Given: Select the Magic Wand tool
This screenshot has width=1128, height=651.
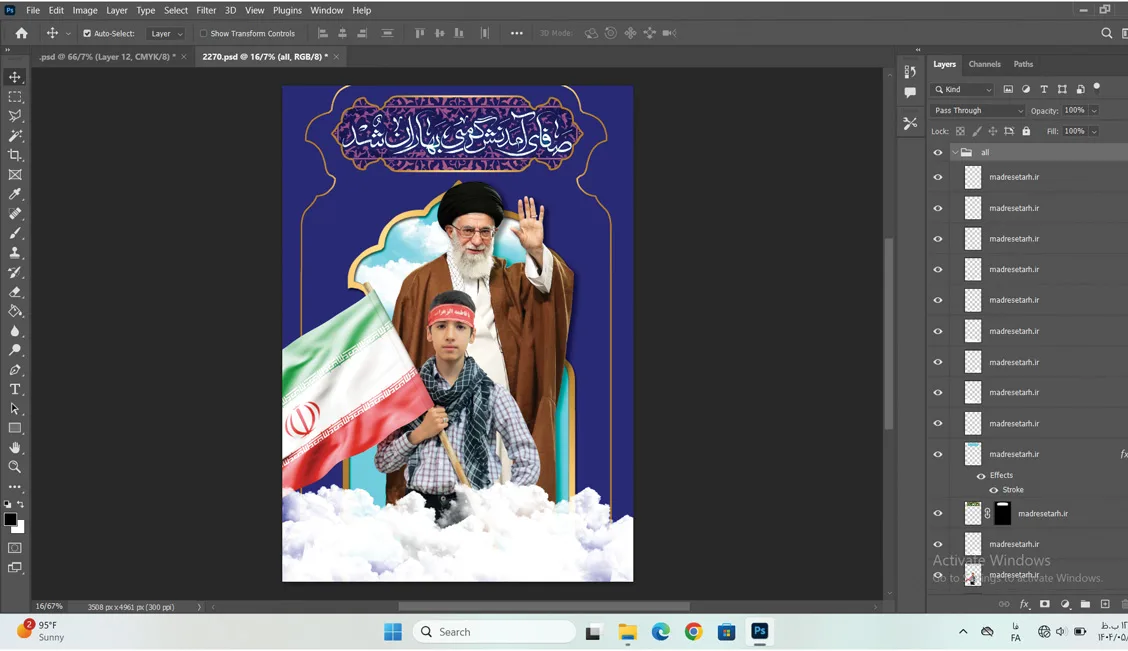Looking at the screenshot, I should click(x=14, y=135).
